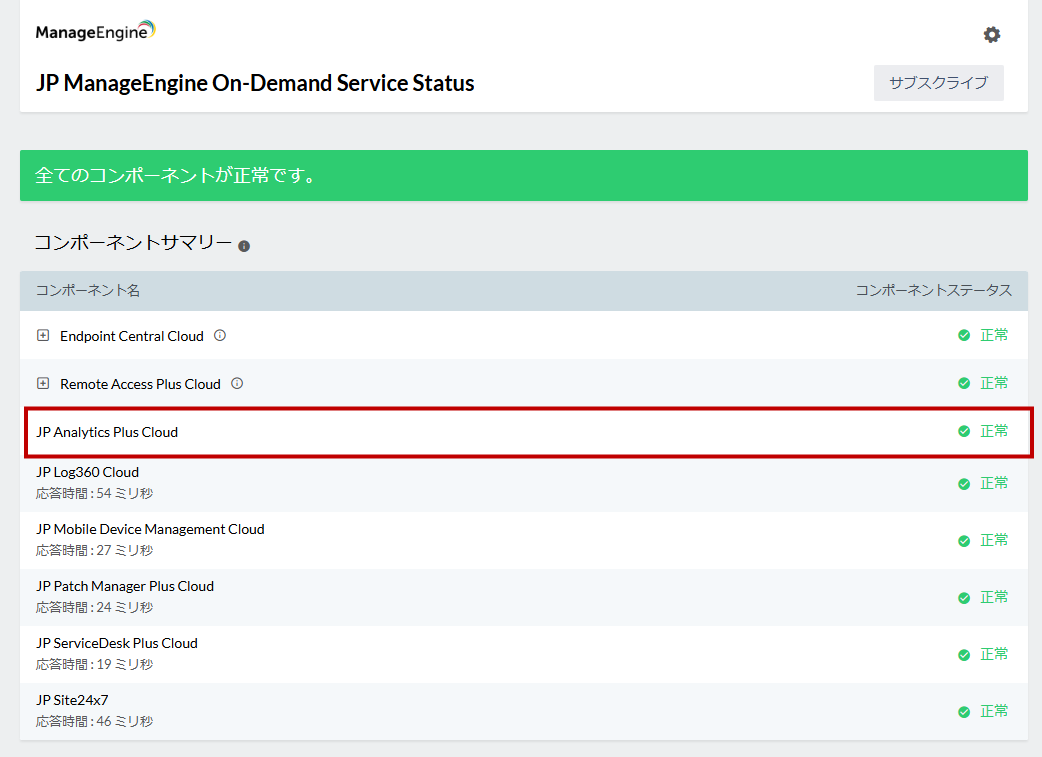Open JP Patch Manager Plus Cloud
1042x757 pixels.
(125, 586)
